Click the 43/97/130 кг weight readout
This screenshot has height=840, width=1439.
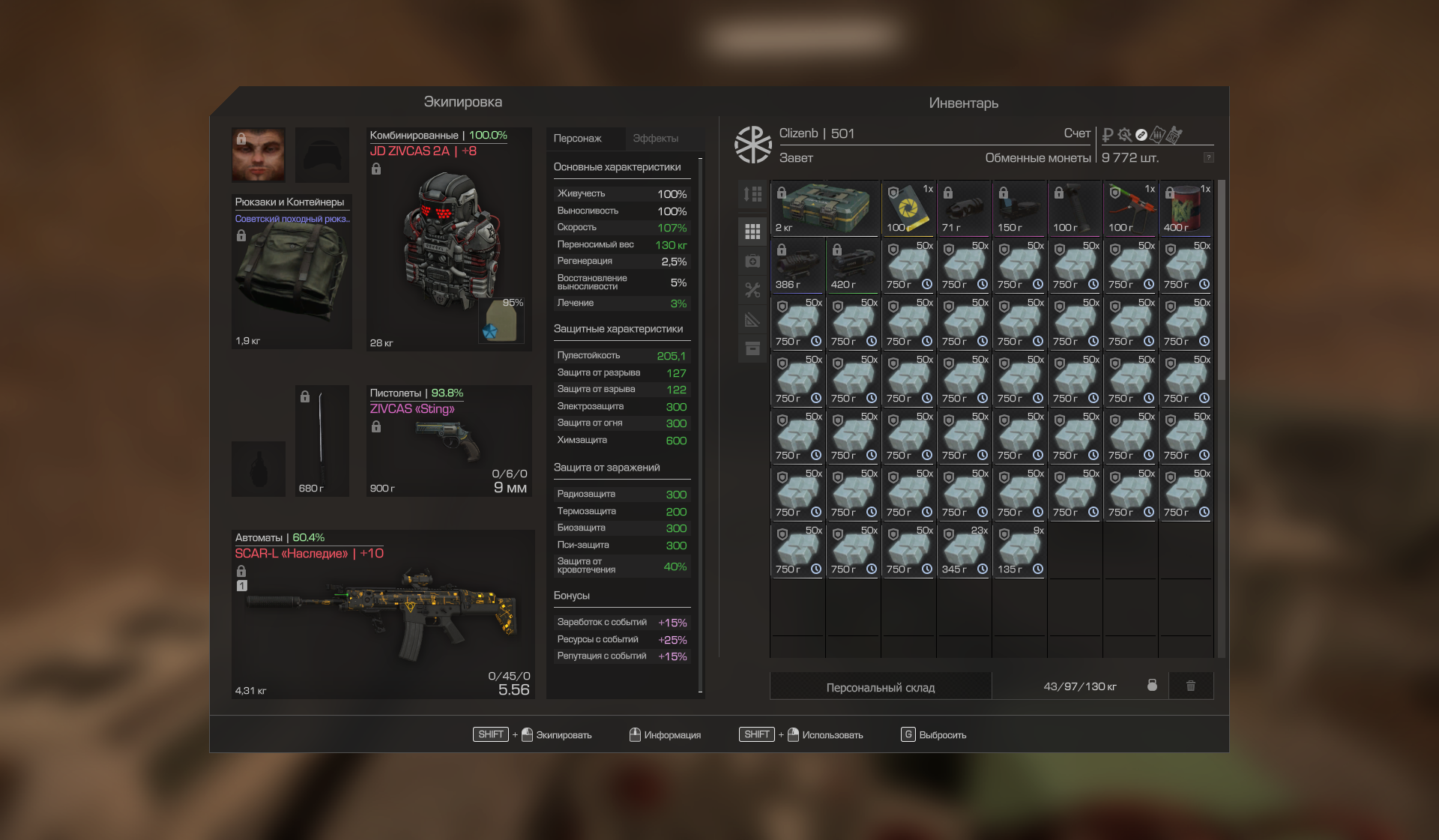click(1079, 686)
